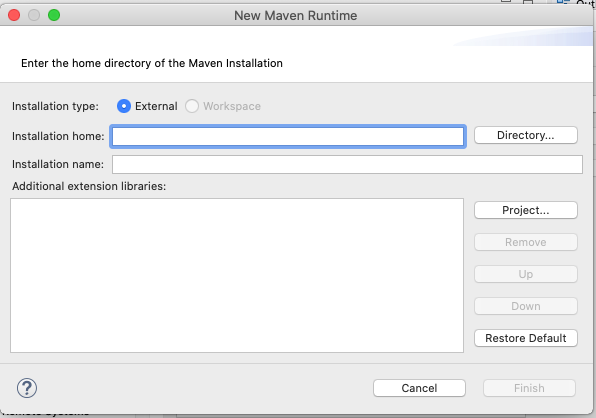Cancel the New Maven Runtime dialog
This screenshot has width=596, height=418.
[x=419, y=388]
